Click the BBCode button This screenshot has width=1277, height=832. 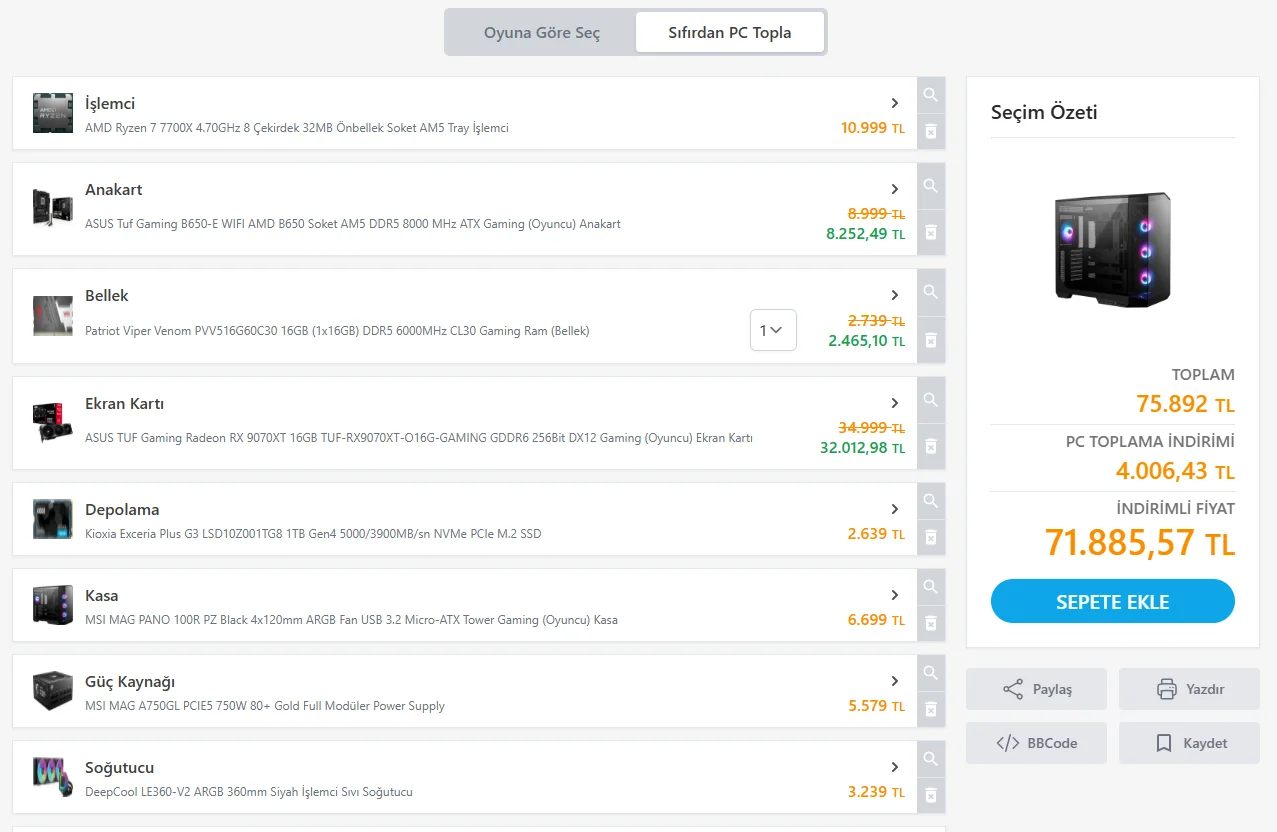tap(1036, 743)
